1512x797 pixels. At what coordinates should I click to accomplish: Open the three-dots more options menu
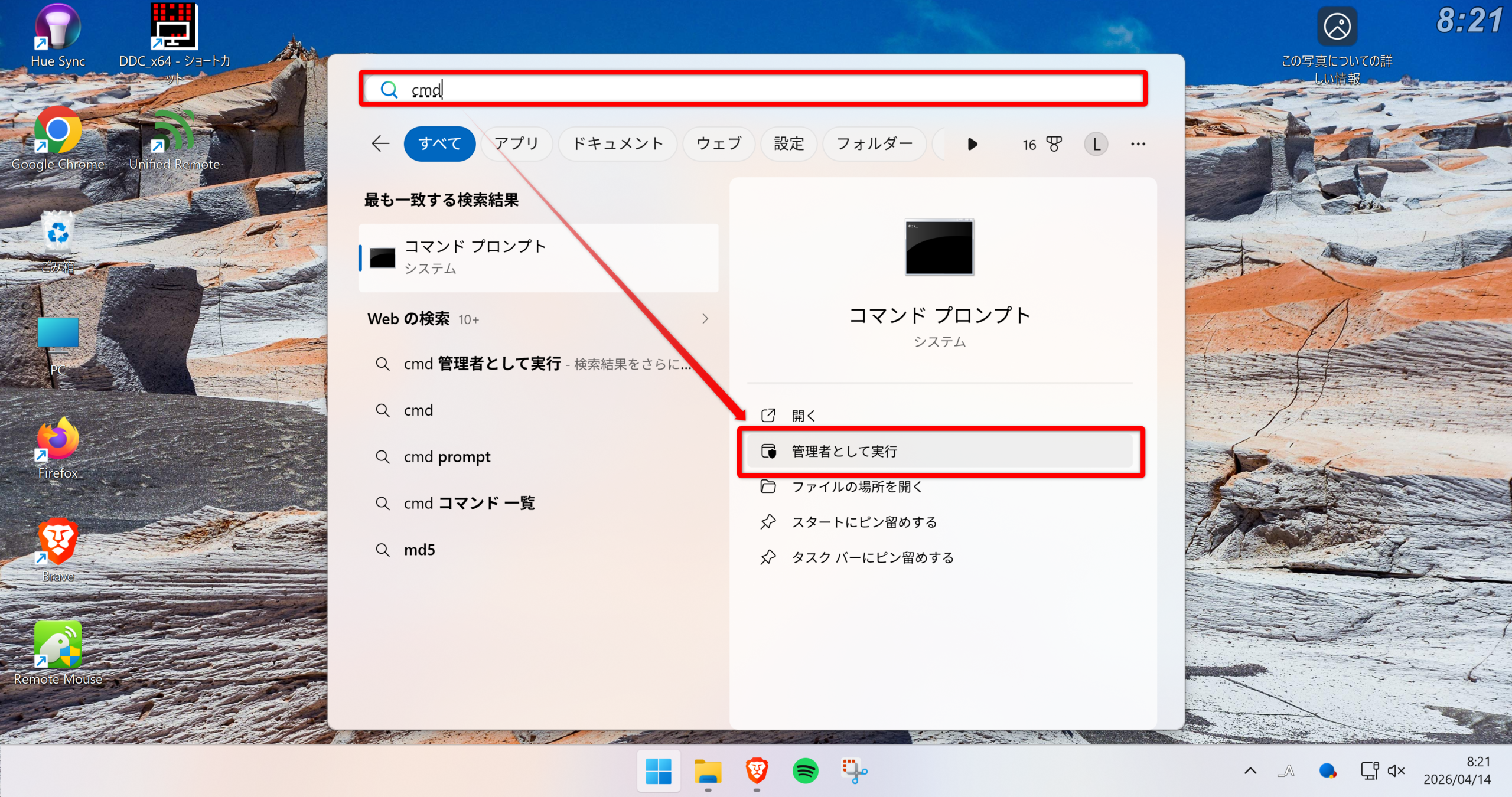click(1138, 144)
